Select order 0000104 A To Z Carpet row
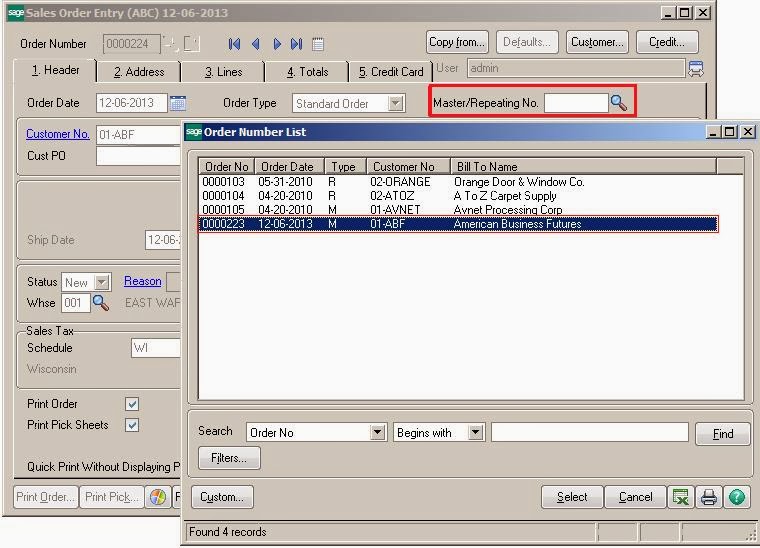Screen dimensions: 760x548 (x=458, y=196)
